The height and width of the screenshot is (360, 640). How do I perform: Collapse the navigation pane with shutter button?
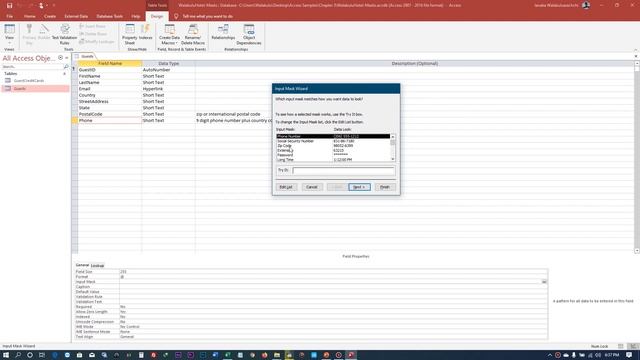pos(67,58)
